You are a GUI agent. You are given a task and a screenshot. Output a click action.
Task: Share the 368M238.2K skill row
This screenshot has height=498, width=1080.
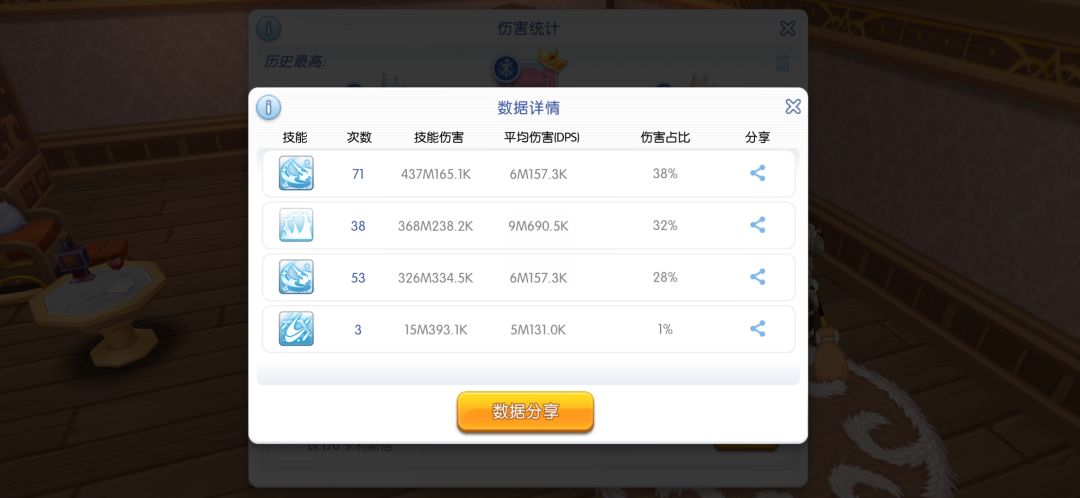[758, 225]
